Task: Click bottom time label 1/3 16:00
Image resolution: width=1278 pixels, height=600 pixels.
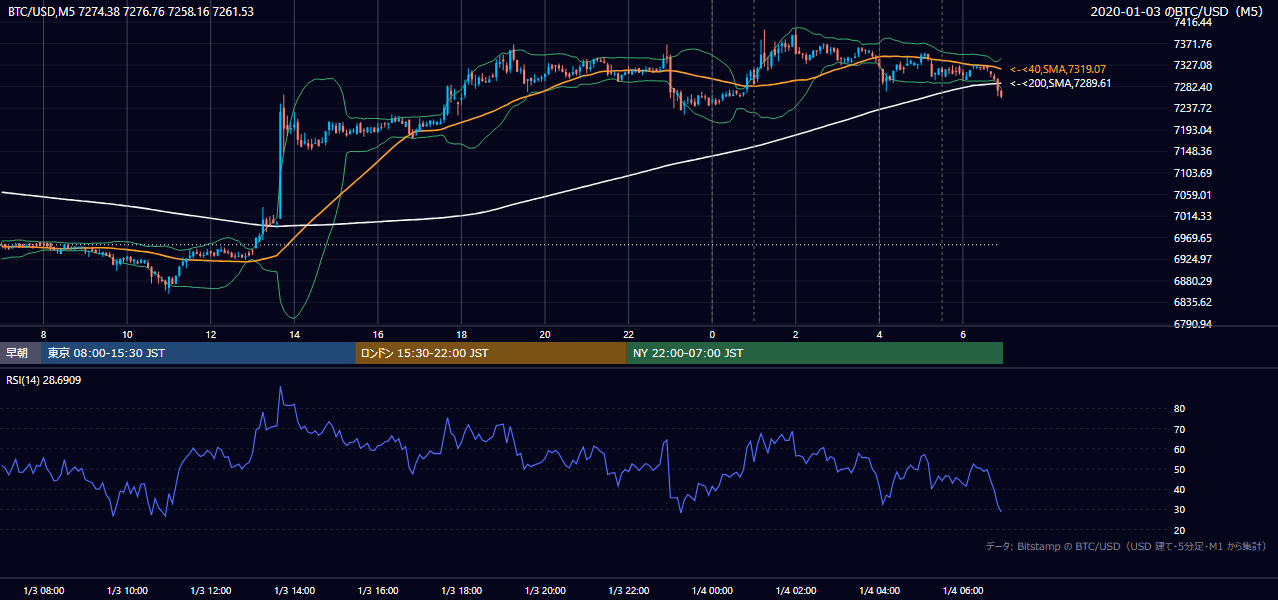Action: [x=377, y=591]
